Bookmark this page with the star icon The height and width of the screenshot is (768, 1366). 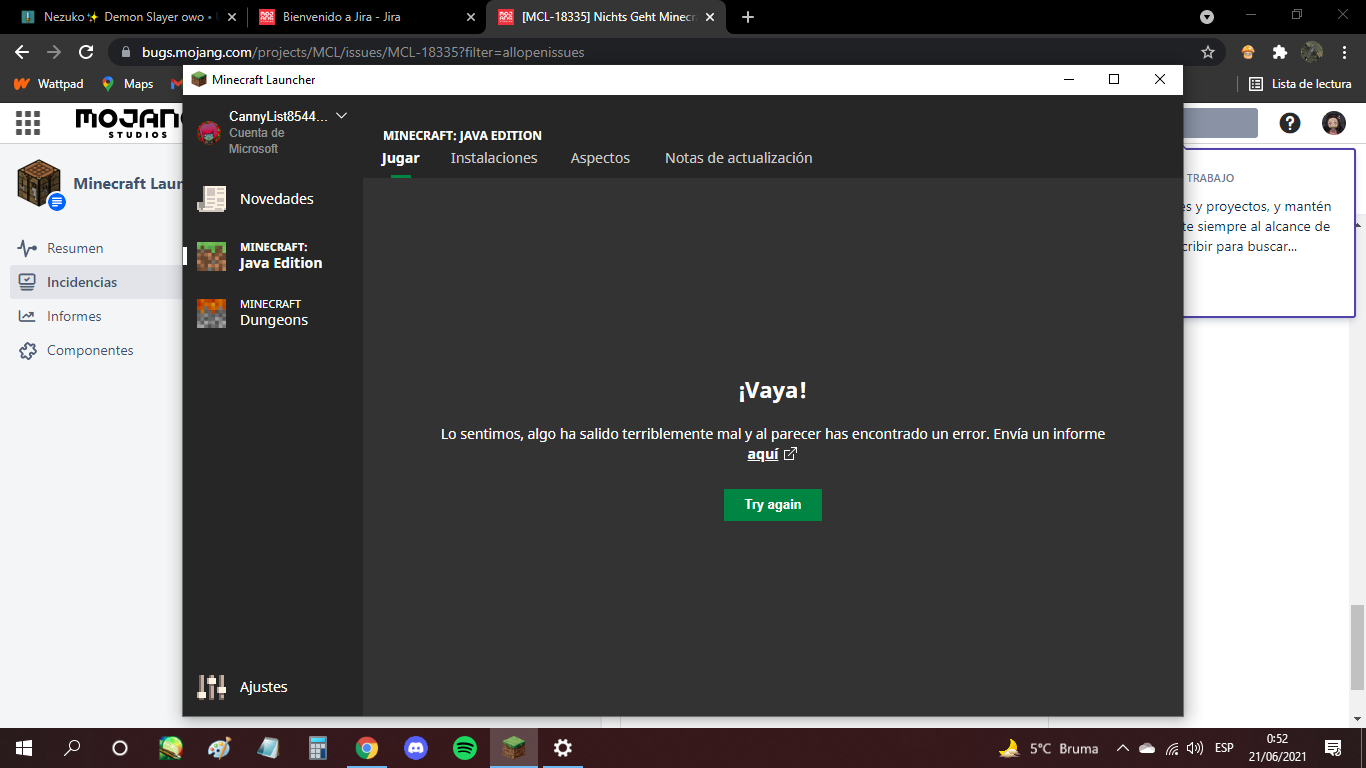[1208, 52]
